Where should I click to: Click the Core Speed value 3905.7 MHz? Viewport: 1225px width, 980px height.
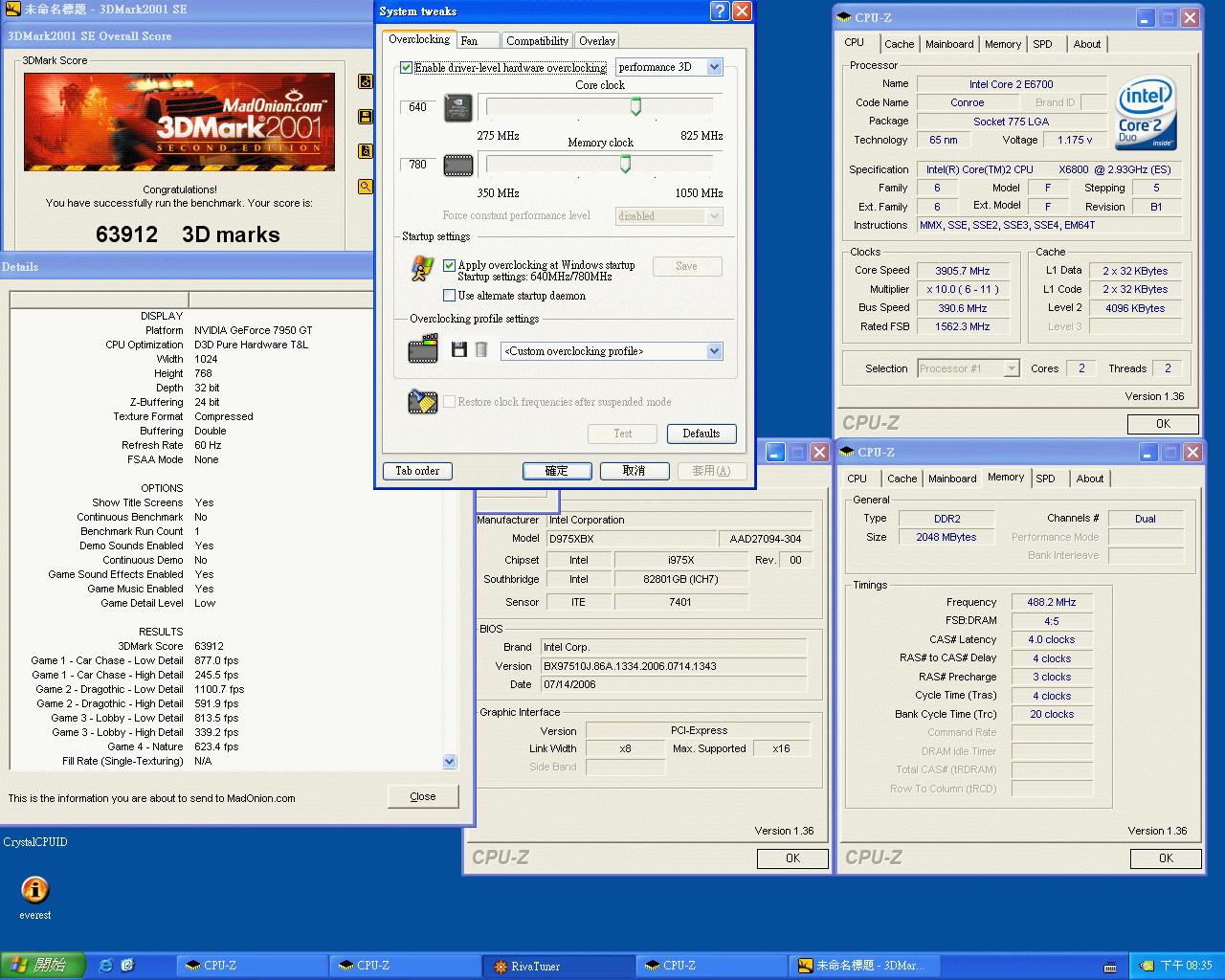(x=963, y=271)
